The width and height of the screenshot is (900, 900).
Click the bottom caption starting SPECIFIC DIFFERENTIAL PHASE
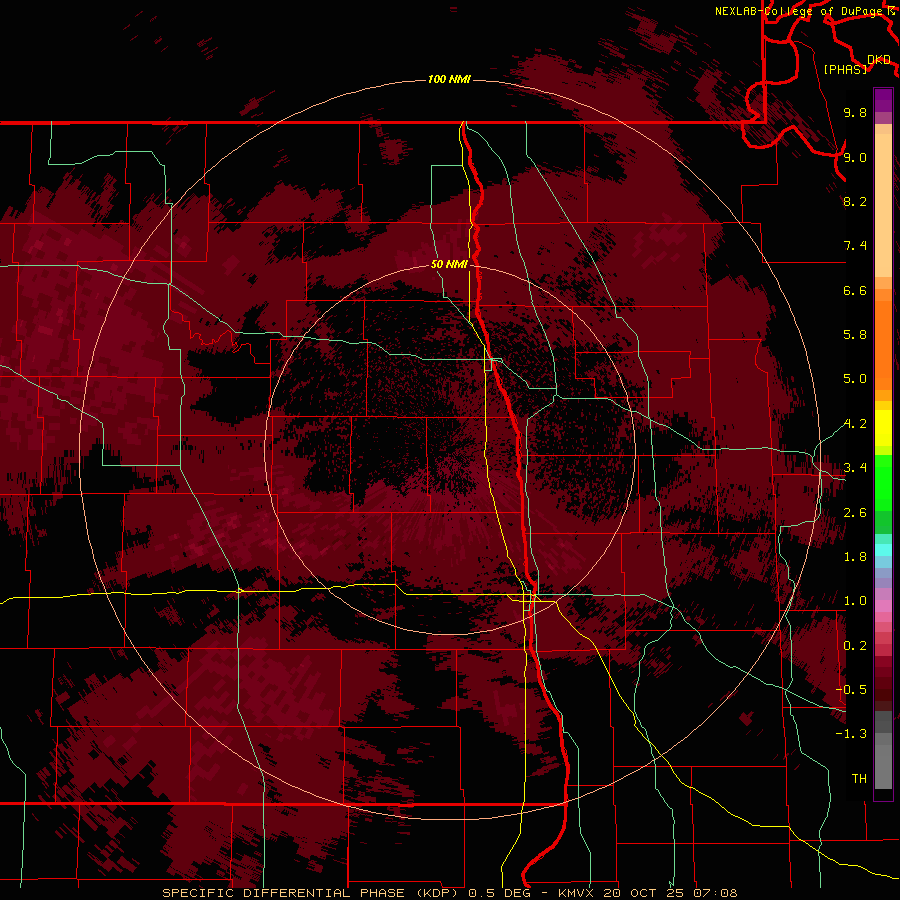point(449,893)
